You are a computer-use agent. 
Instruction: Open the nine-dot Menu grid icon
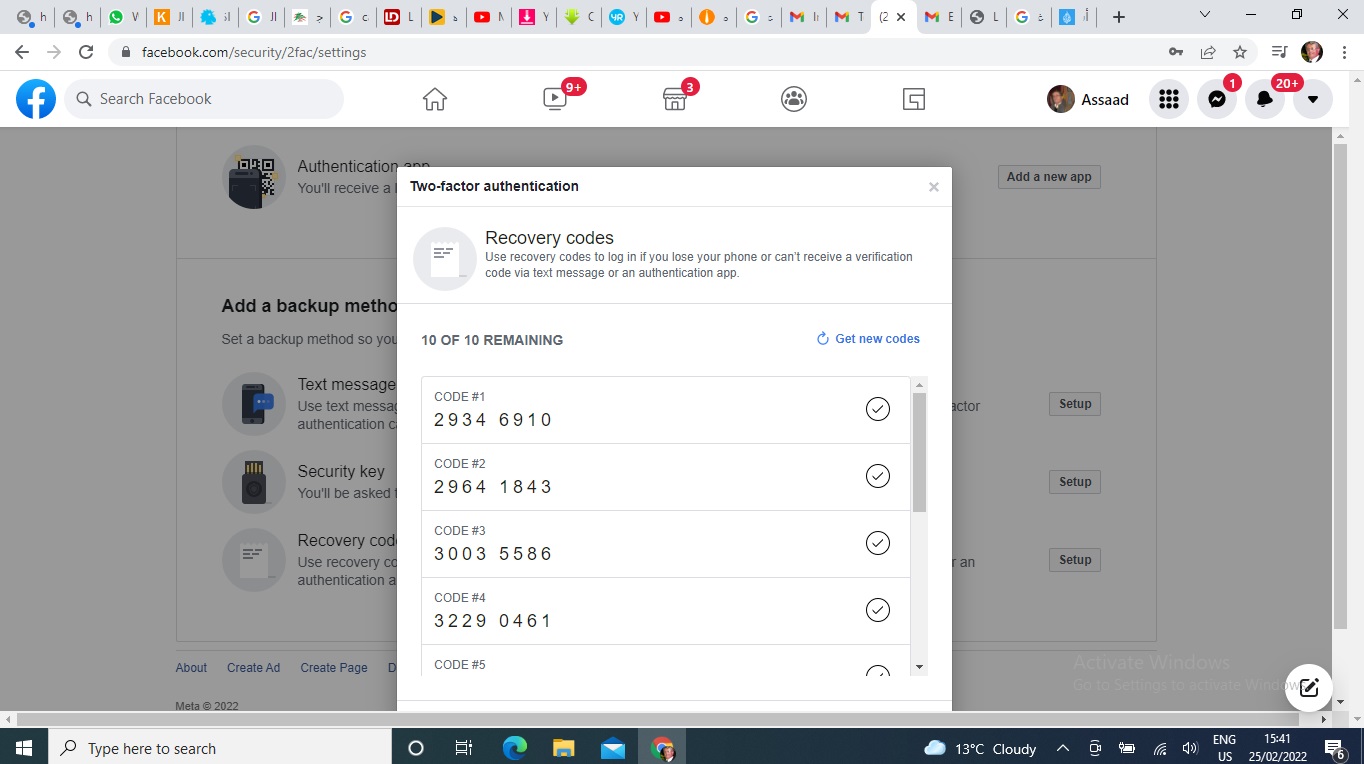(x=1169, y=99)
